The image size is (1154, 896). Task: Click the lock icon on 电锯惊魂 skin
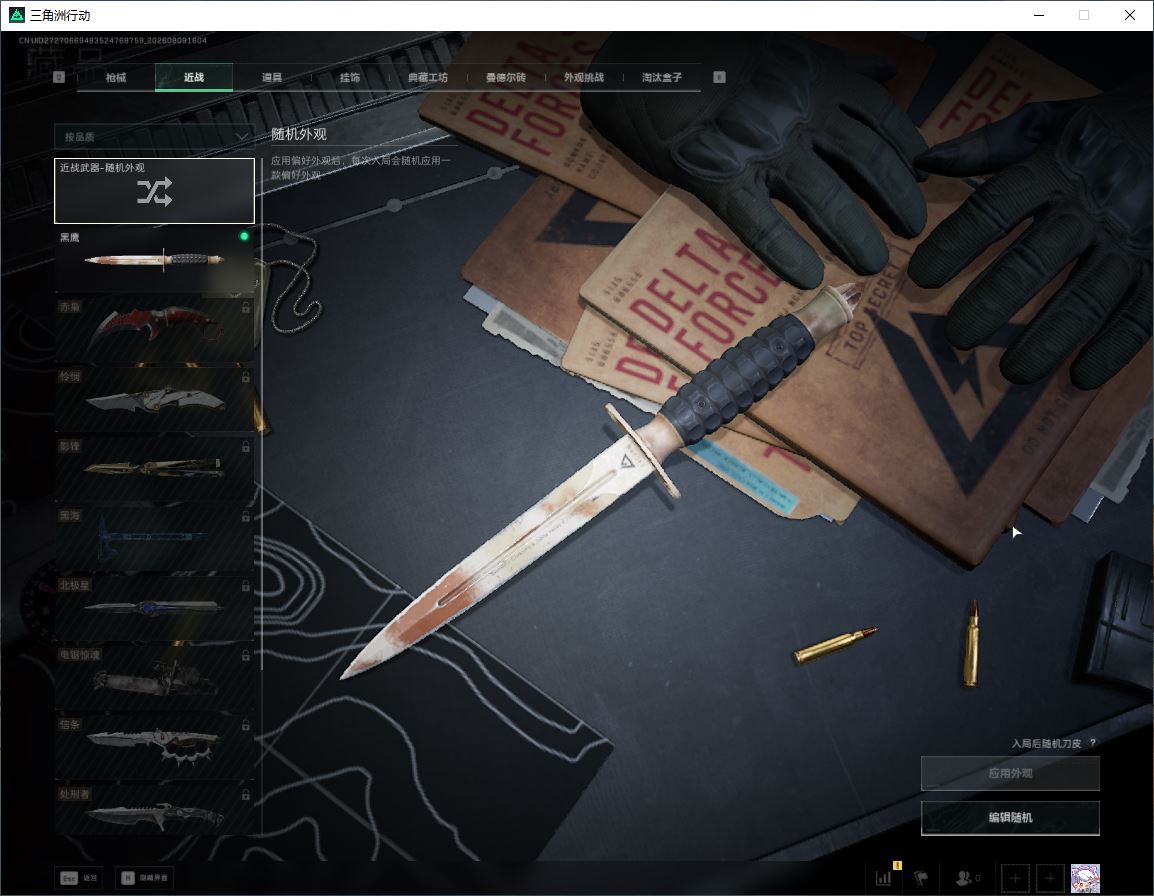tap(246, 655)
